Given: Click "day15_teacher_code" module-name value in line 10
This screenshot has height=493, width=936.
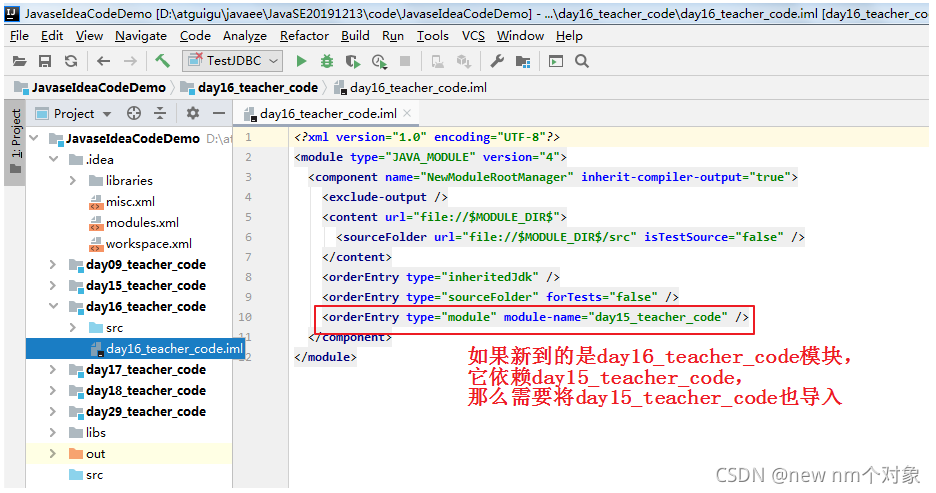Looking at the screenshot, I should click(658, 317).
